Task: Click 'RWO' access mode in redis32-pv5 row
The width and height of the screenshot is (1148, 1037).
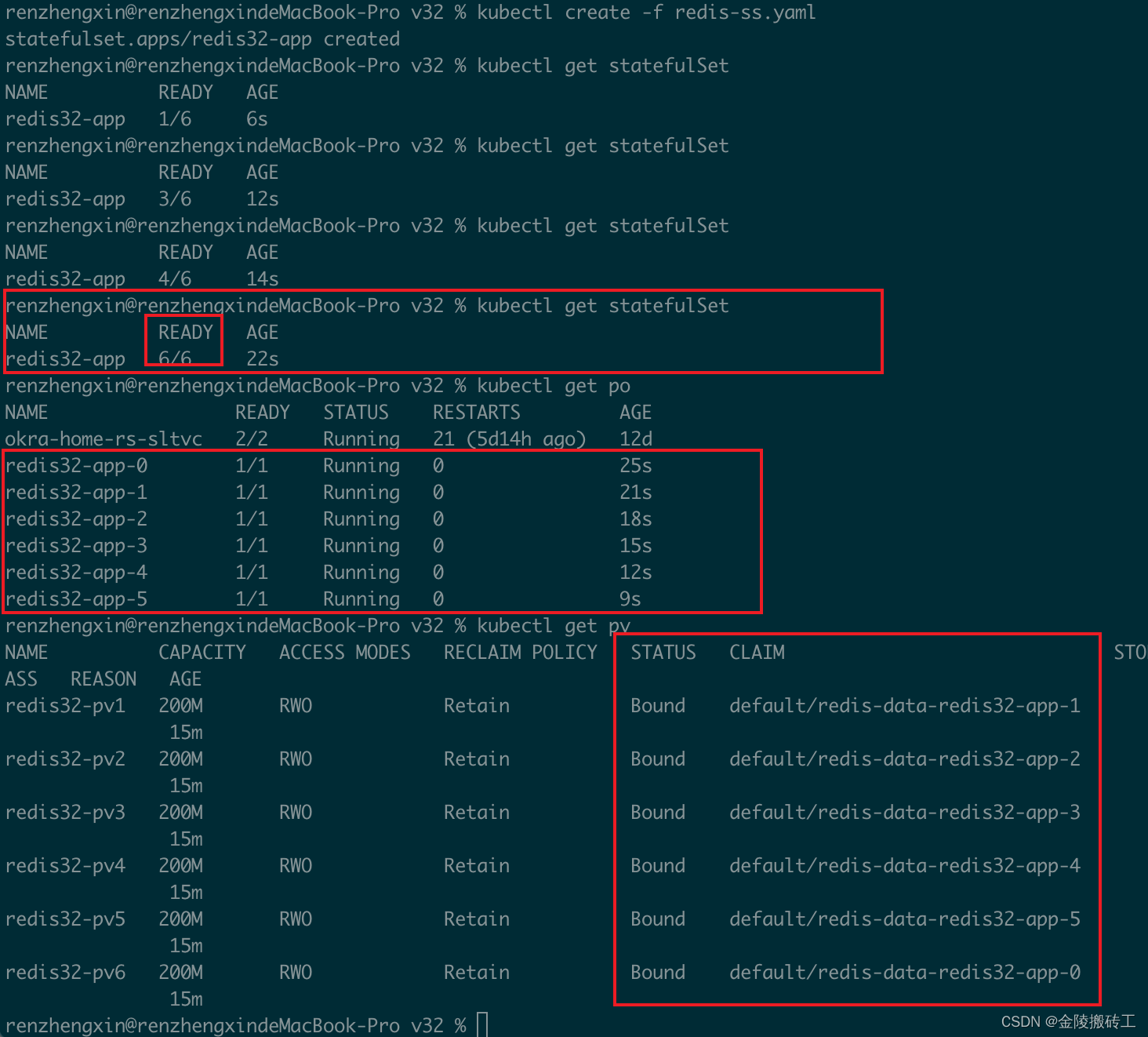Action: pos(296,919)
